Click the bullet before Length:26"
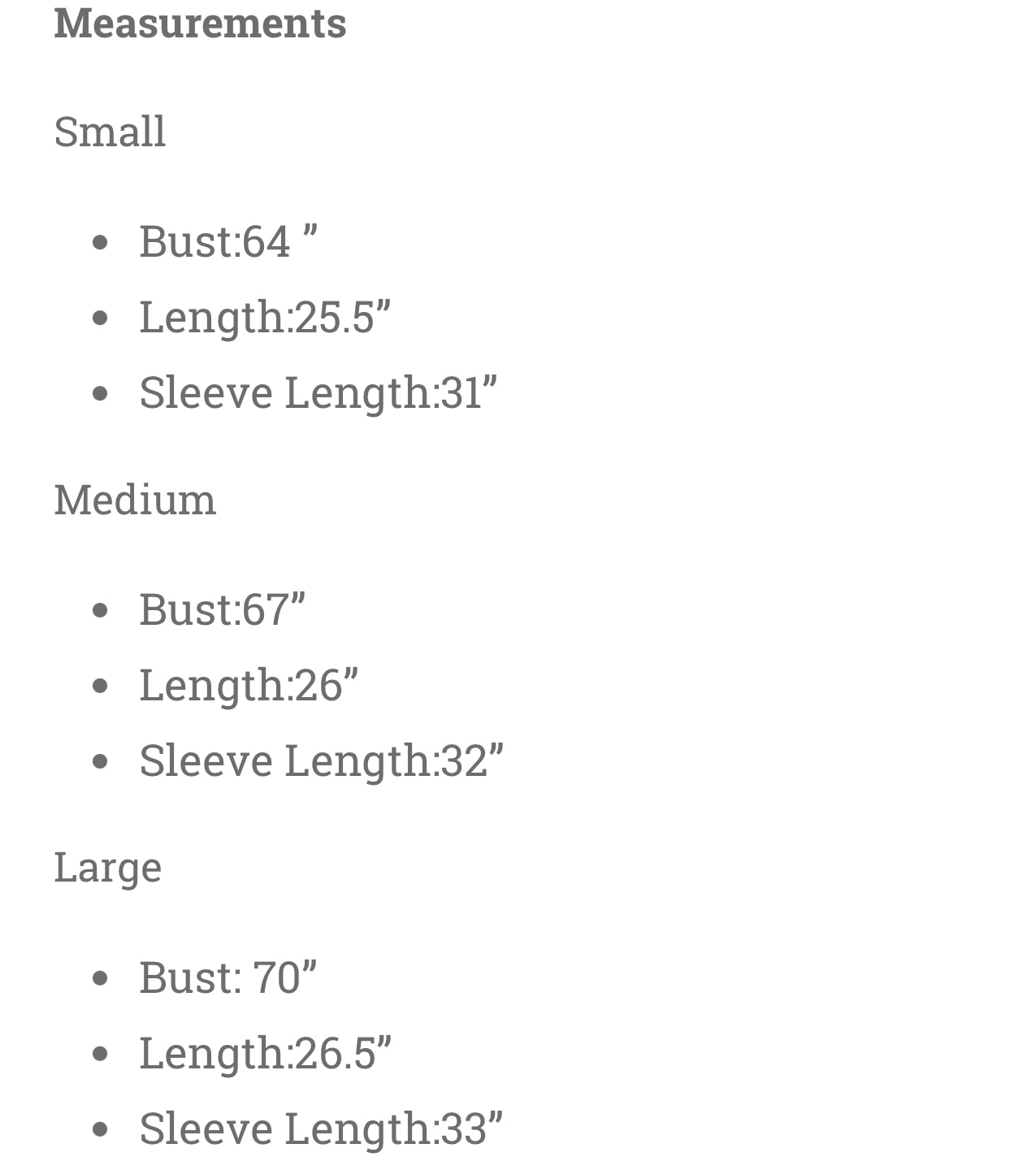This screenshot has height=1170, width=1036. pyautogui.click(x=101, y=686)
